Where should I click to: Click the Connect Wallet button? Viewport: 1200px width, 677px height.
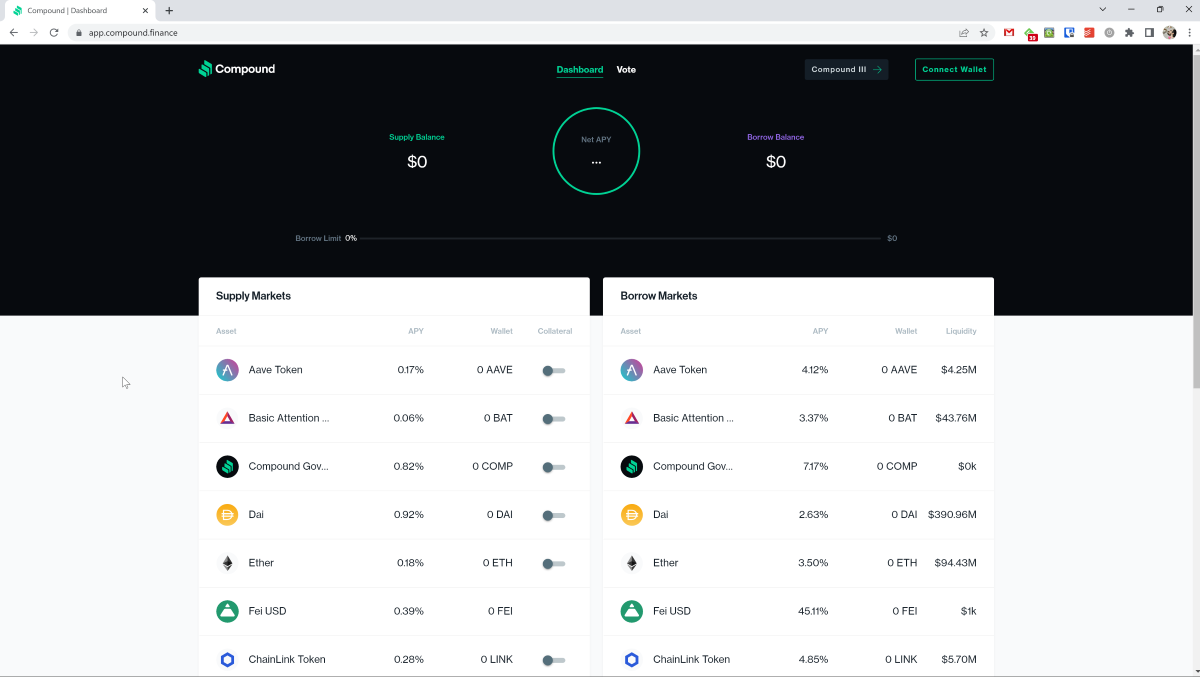954,70
